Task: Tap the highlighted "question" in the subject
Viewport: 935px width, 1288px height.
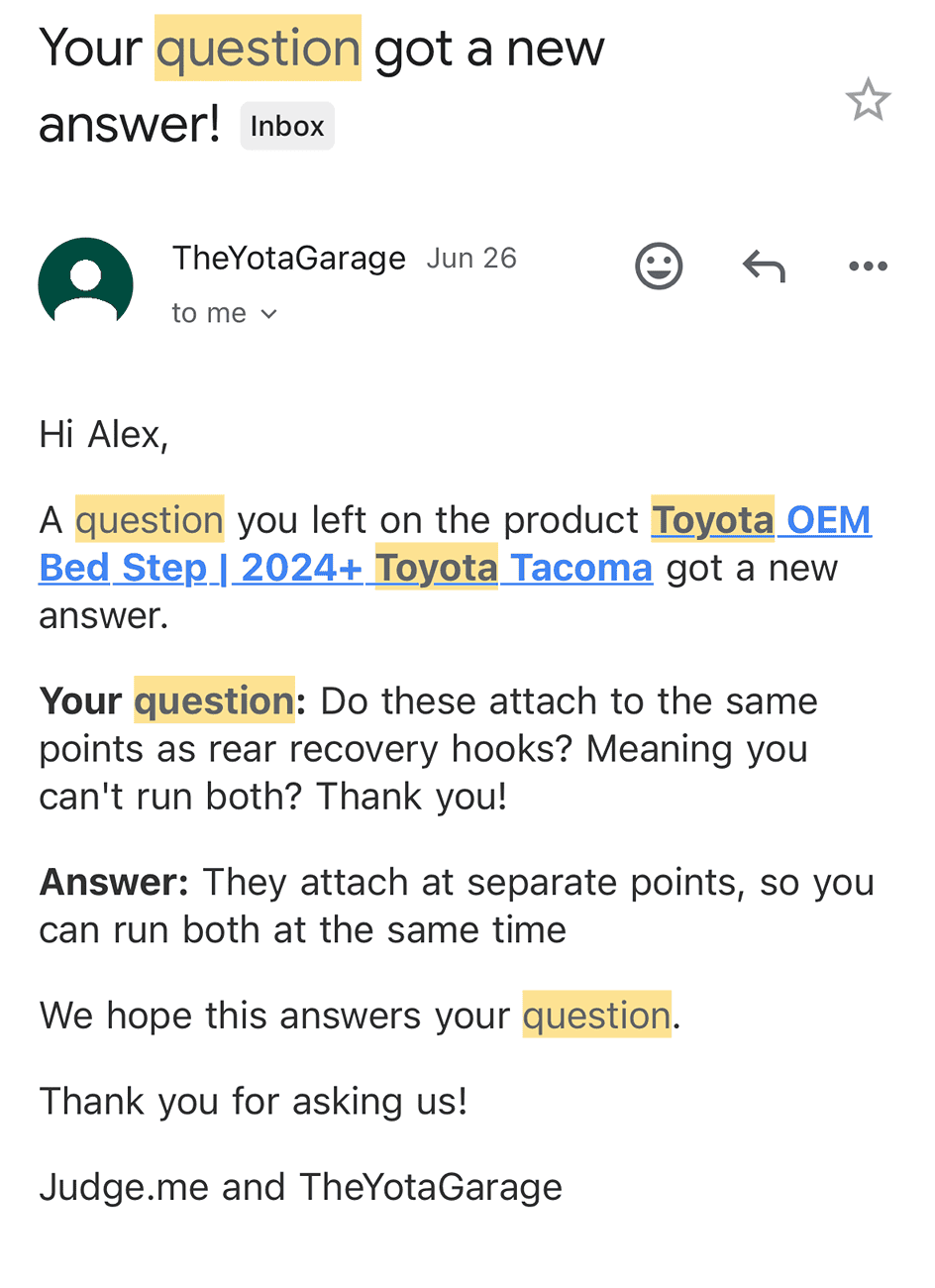Action: (259, 49)
